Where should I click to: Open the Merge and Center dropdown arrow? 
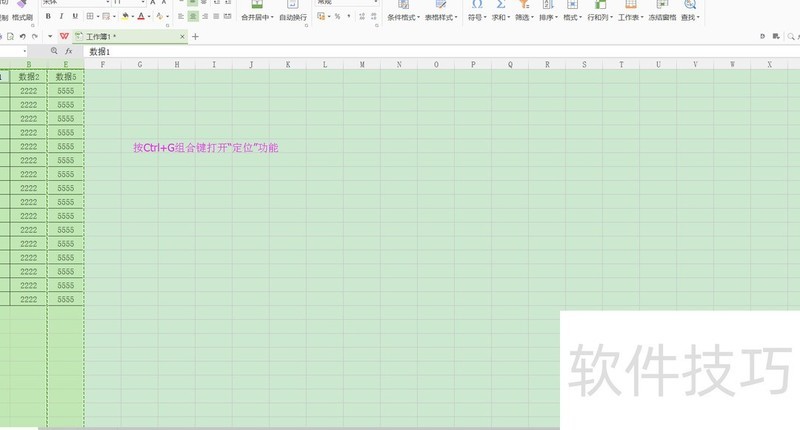click(271, 17)
